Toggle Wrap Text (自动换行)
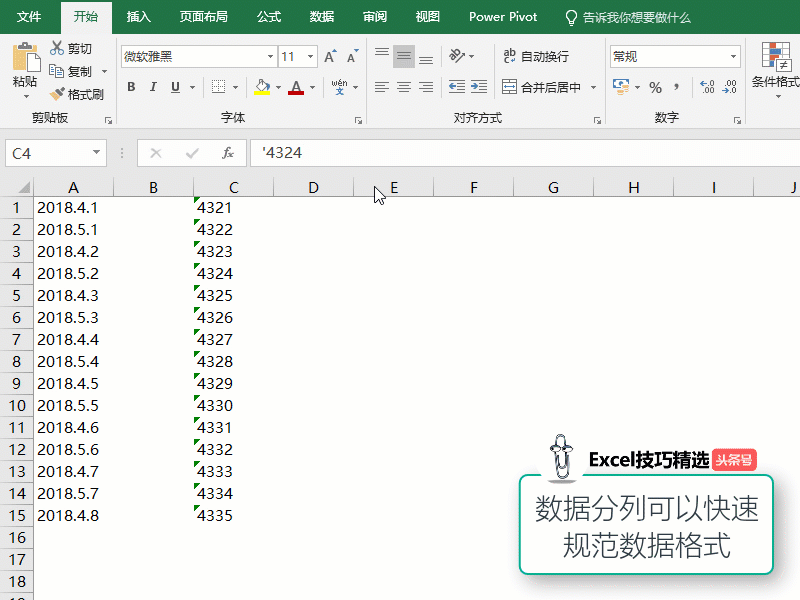Image resolution: width=800 pixels, height=600 pixels. coord(535,56)
